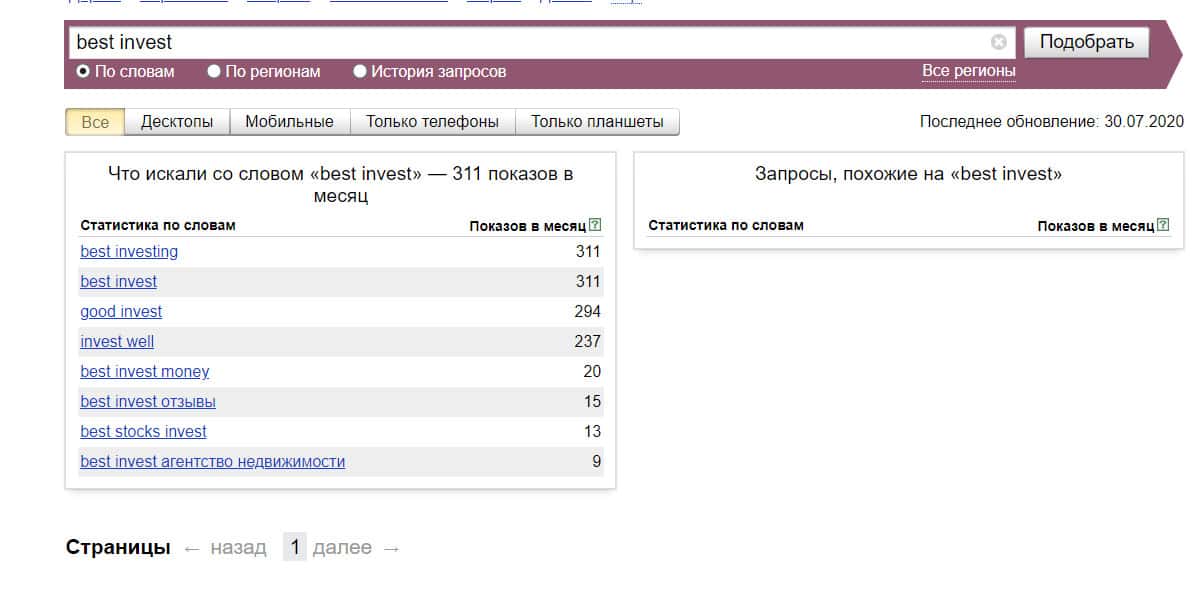Click 'Последнее обновление: 30.07.2020' text

pyautogui.click(x=1051, y=122)
